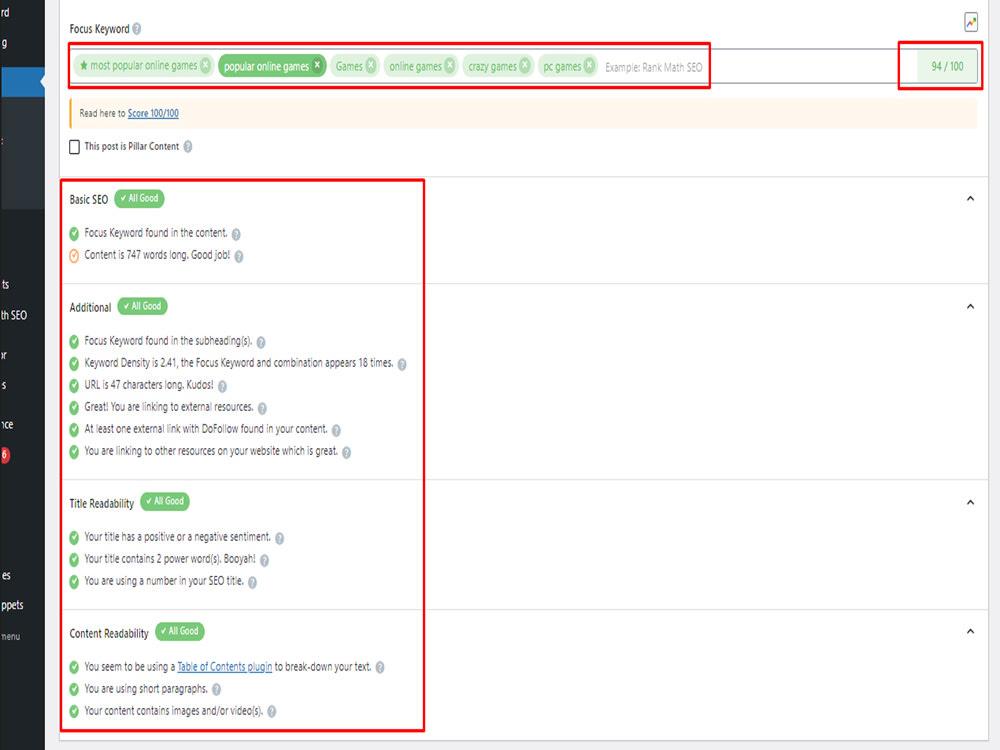Remove the 'popular online games' keyword tag

(317, 65)
